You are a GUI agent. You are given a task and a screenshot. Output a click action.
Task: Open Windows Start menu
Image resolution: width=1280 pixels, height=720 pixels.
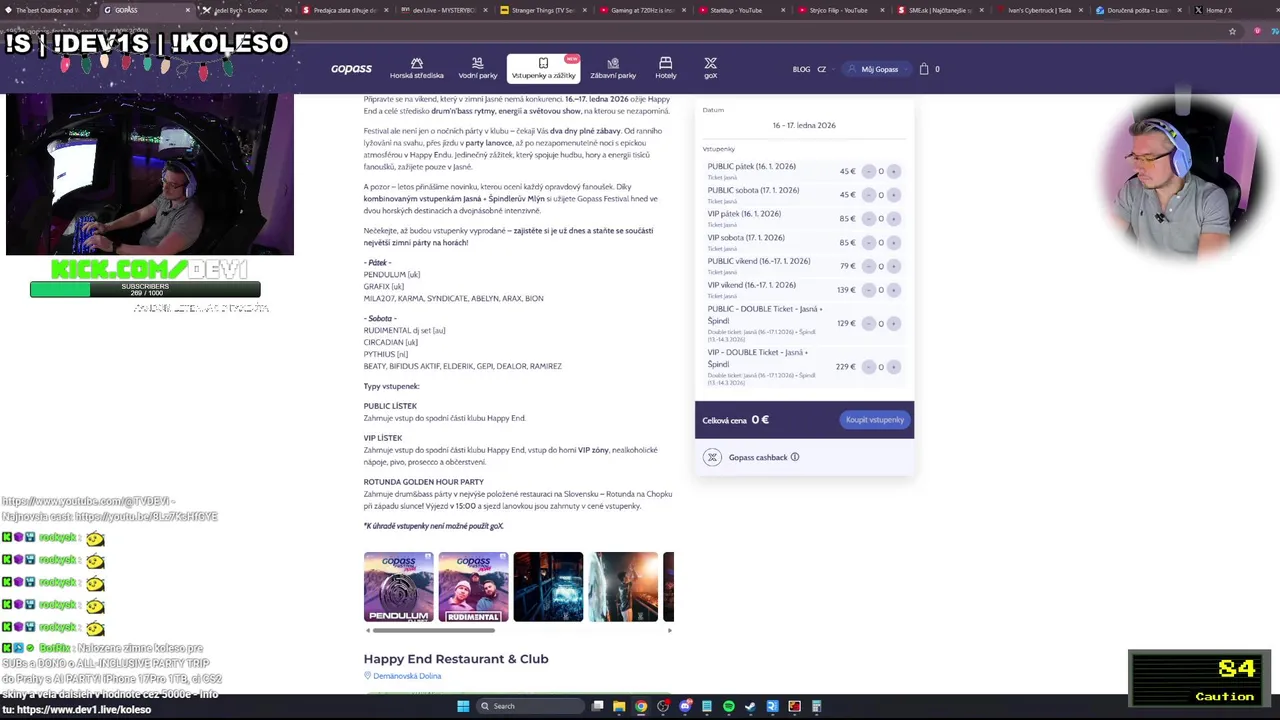click(x=463, y=706)
